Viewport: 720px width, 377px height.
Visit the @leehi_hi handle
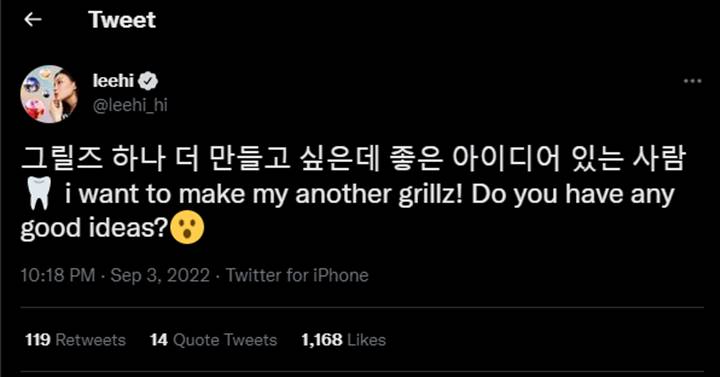pyautogui.click(x=130, y=105)
